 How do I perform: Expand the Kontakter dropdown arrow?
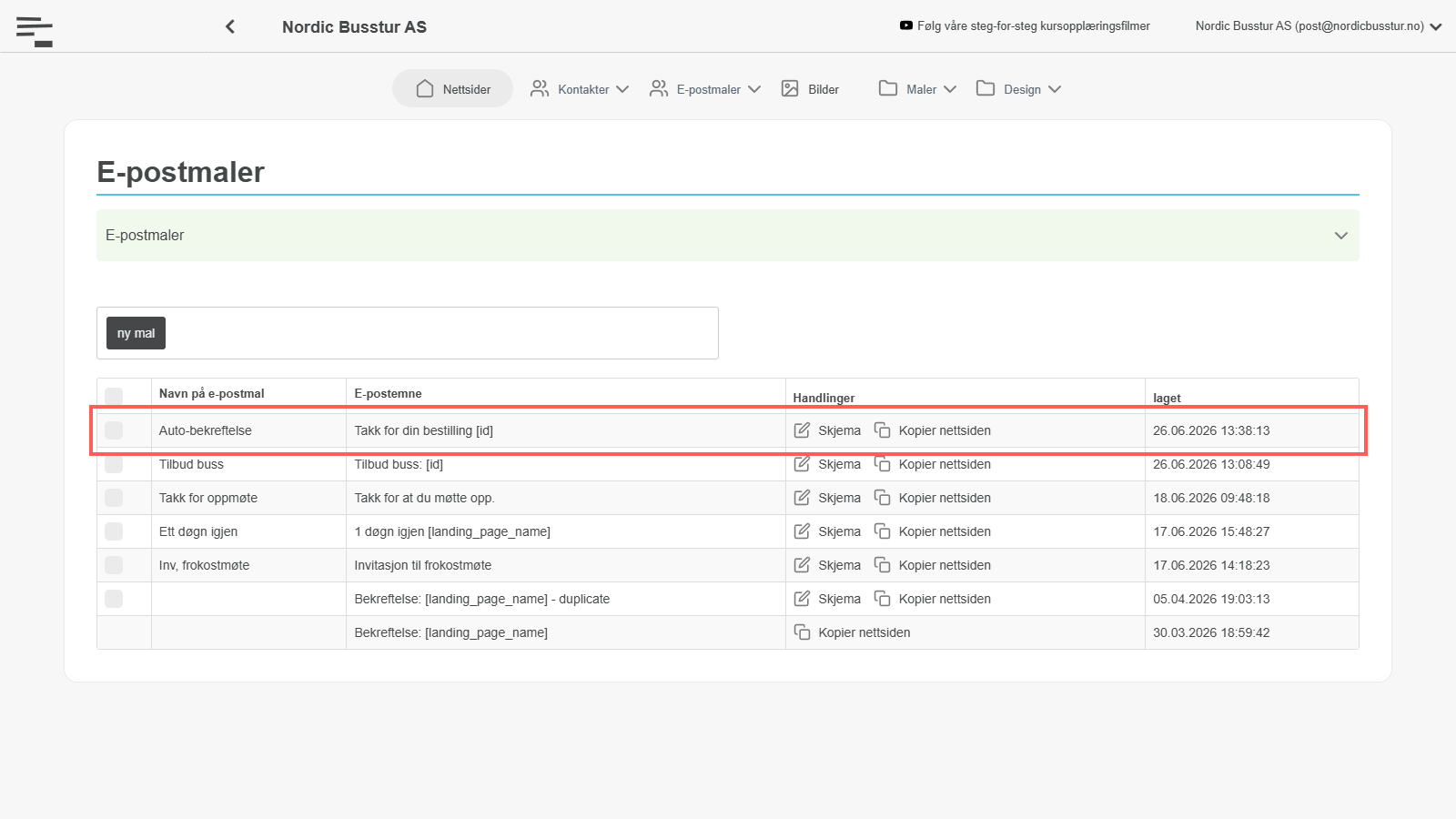coord(622,89)
